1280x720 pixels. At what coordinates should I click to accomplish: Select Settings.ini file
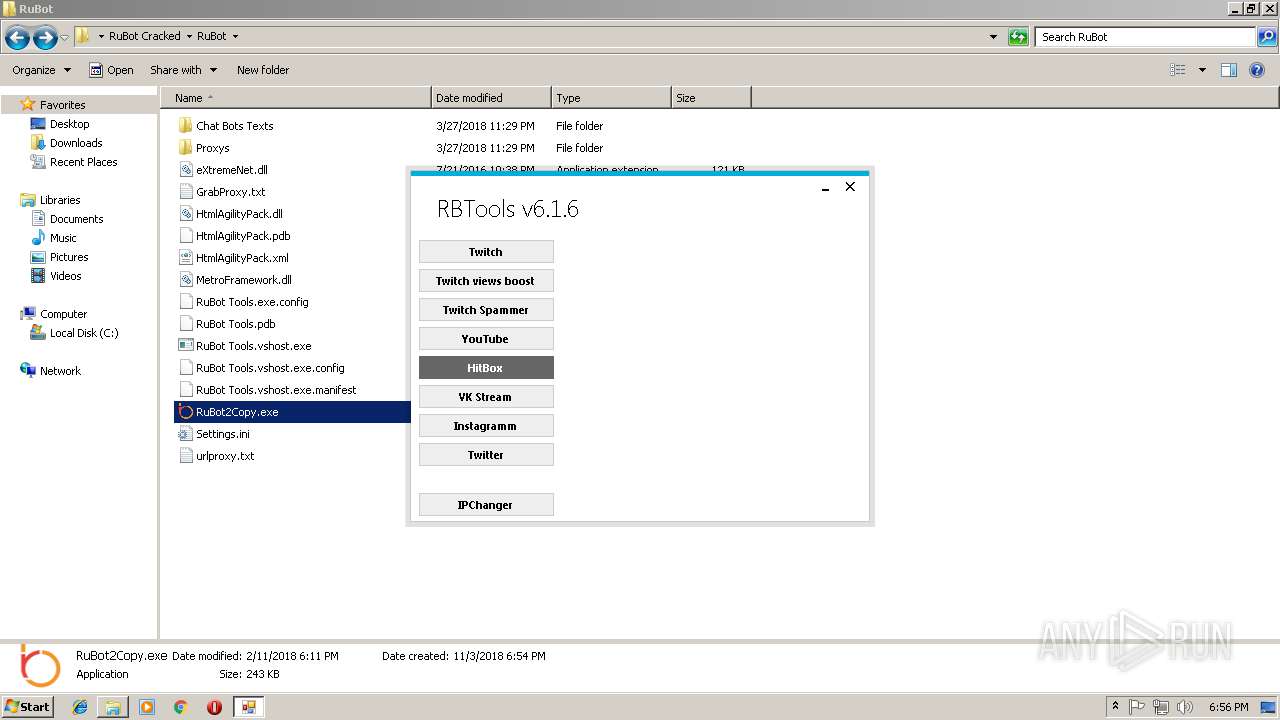[222, 434]
